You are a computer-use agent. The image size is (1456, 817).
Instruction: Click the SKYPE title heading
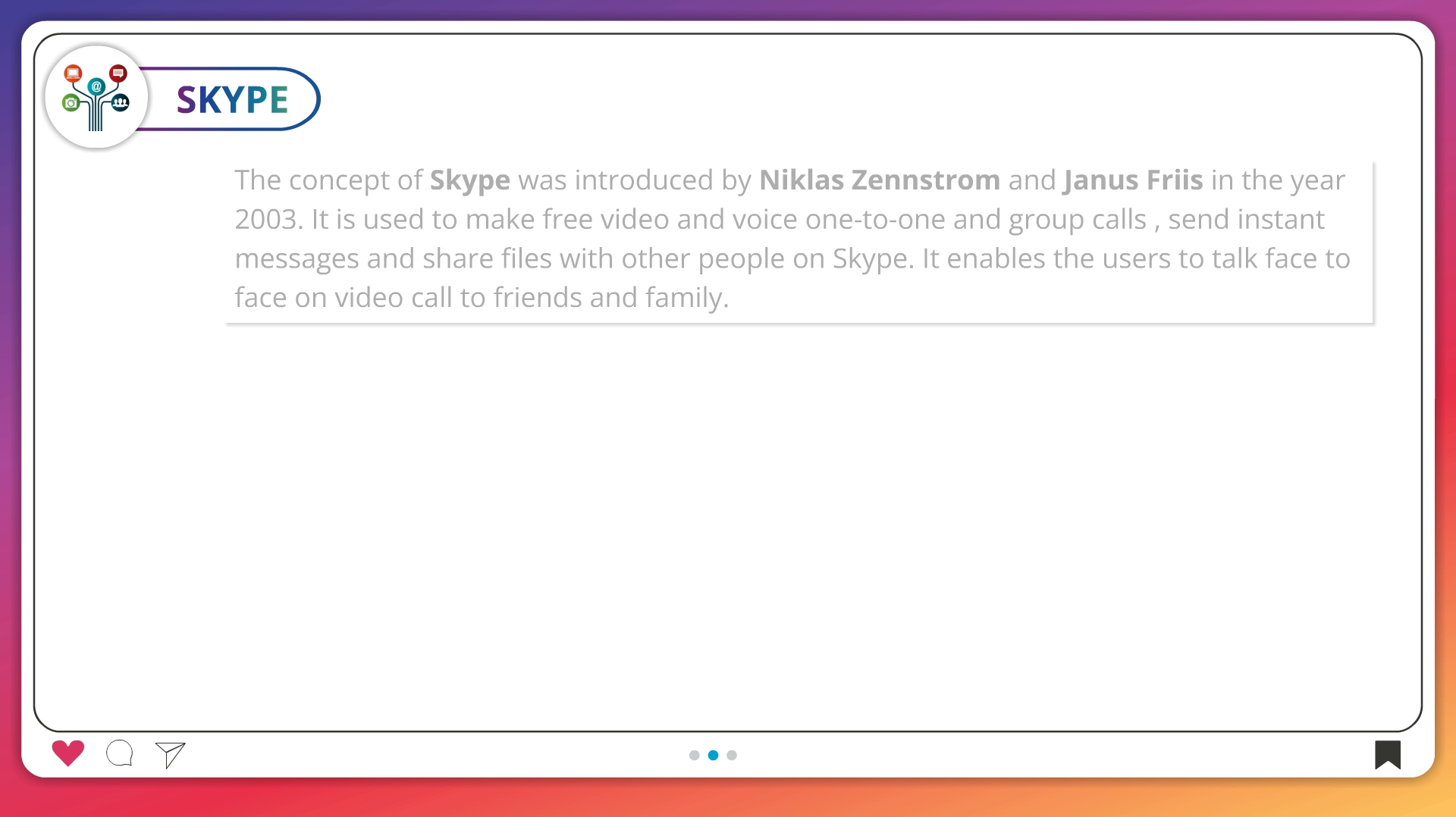(x=232, y=100)
